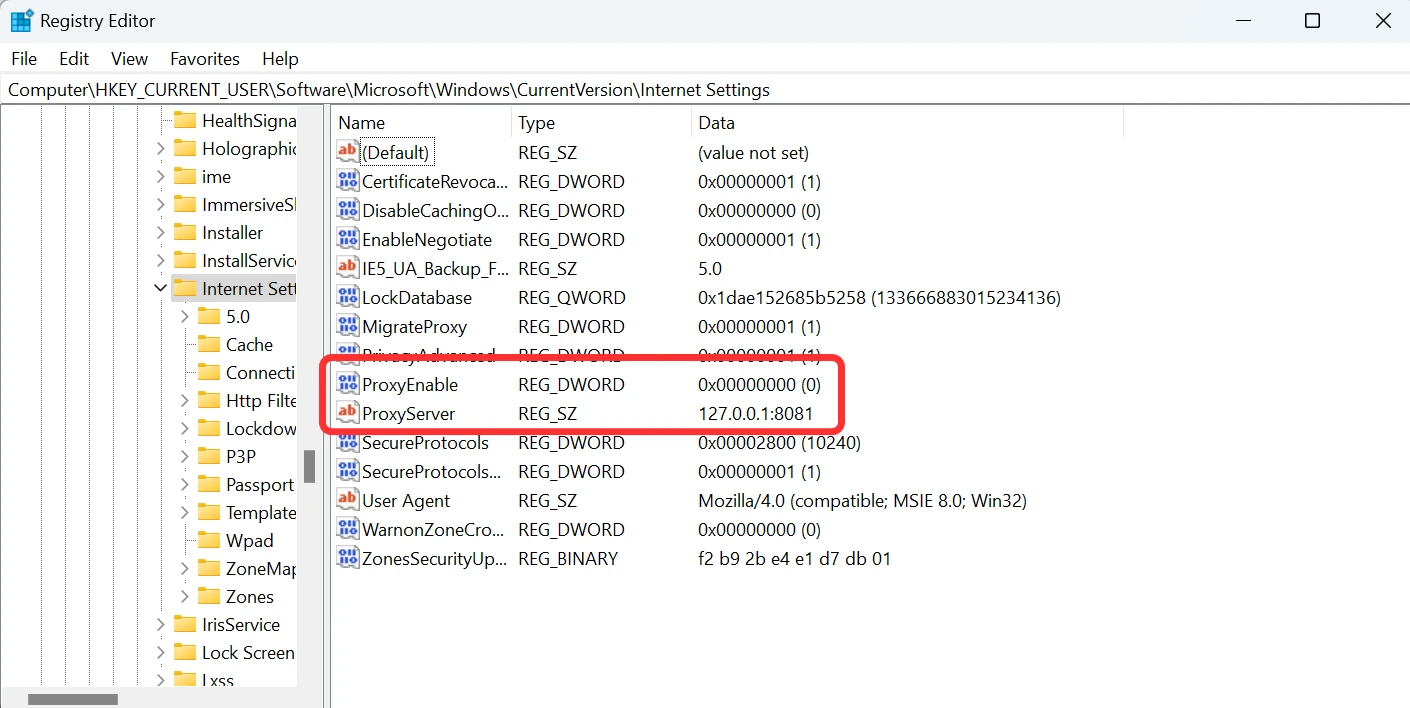Select the EnableNegotiate value name
The height and width of the screenshot is (708, 1410).
[427, 240]
